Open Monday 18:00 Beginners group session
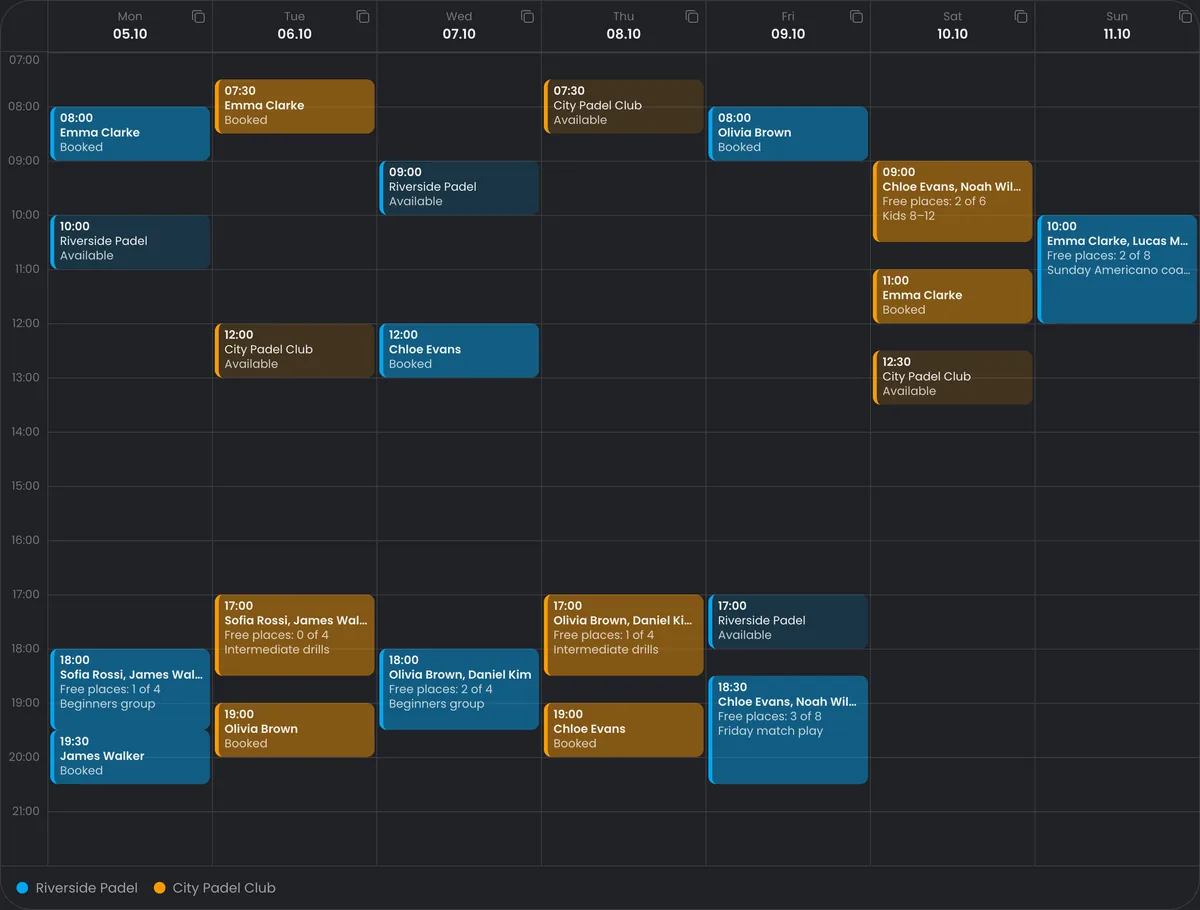Screen dimensions: 1200x910 (x=130, y=689)
